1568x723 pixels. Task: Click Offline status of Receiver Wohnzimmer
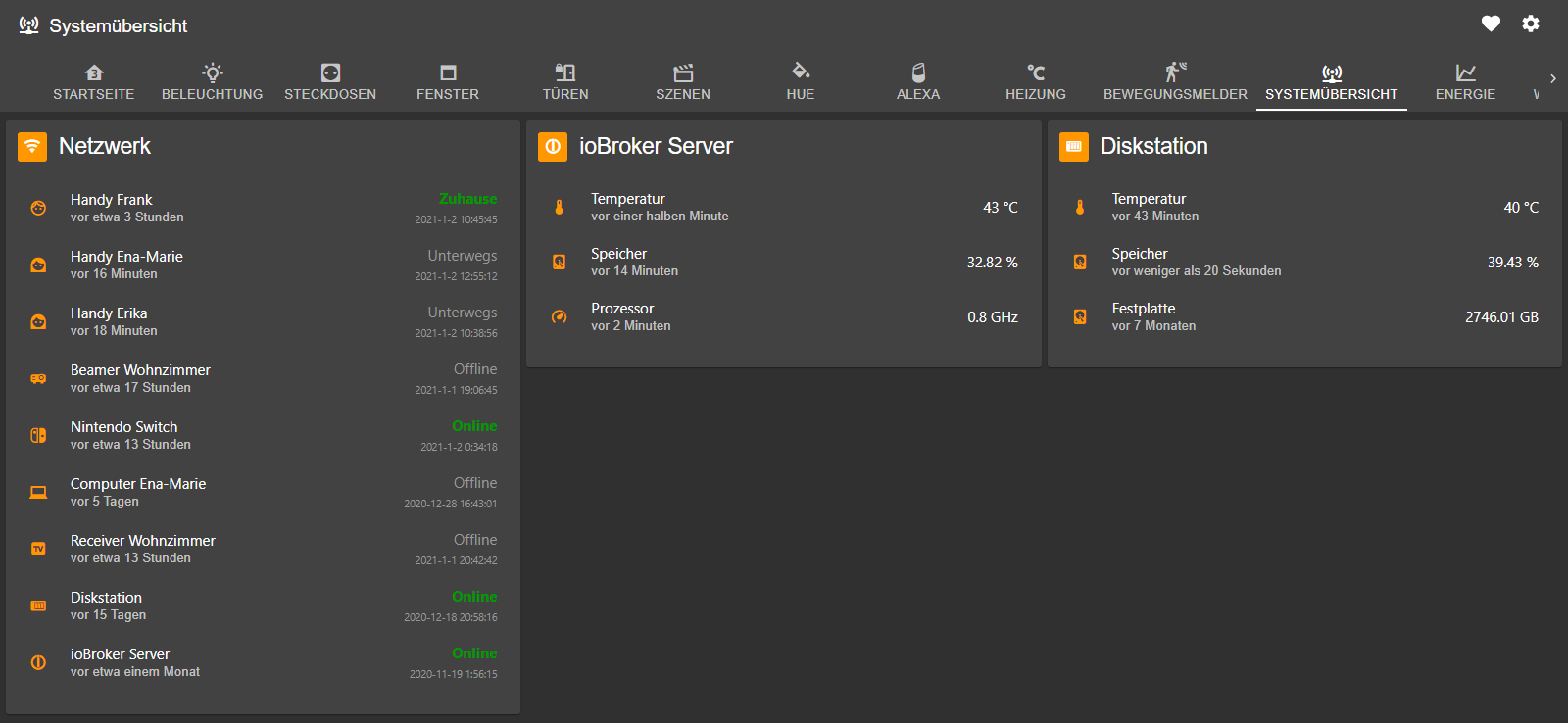475,540
